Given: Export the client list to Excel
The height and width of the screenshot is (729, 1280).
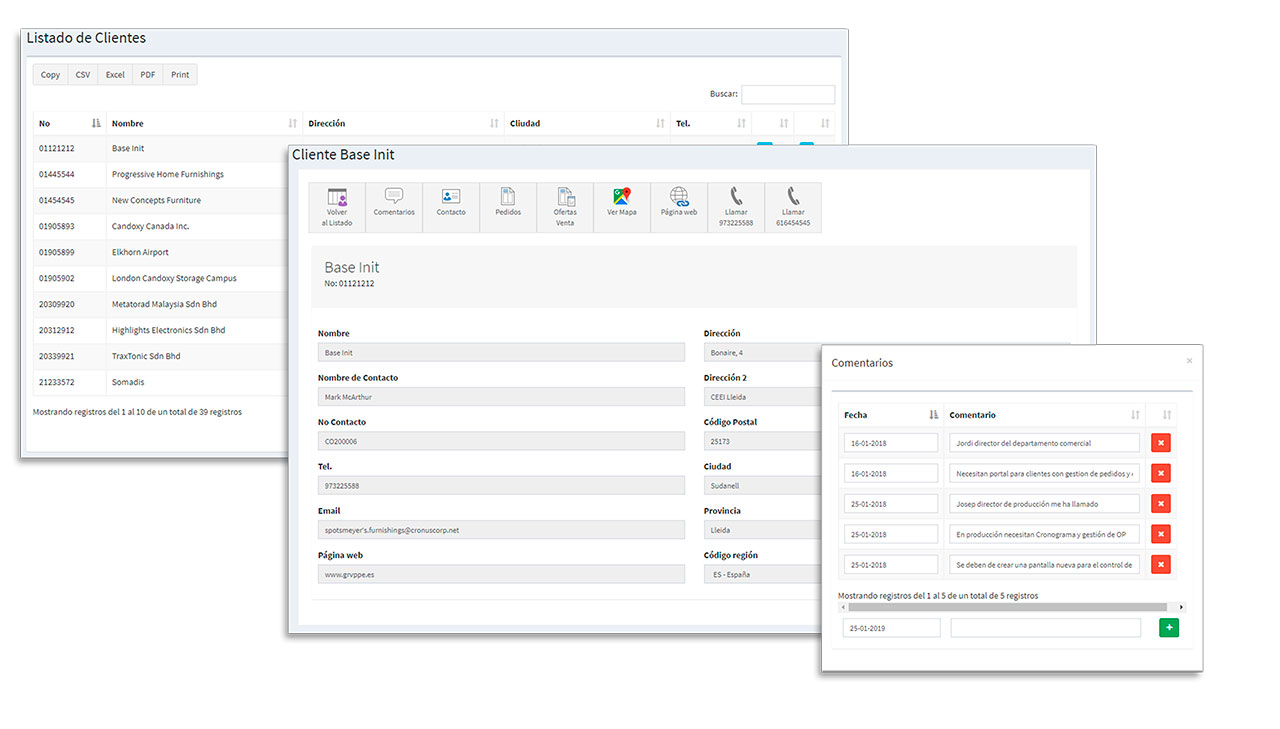Looking at the screenshot, I should coord(115,75).
